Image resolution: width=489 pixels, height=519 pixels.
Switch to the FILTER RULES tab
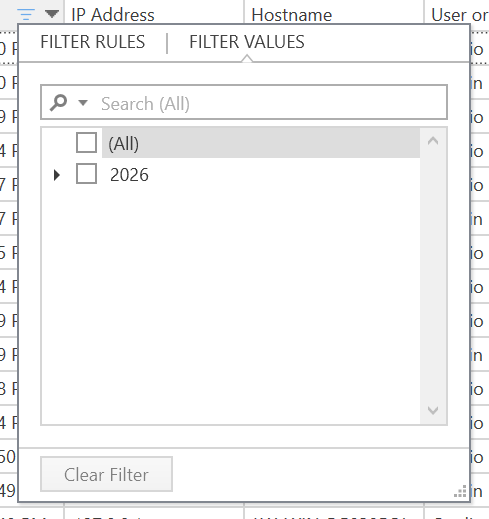click(x=93, y=42)
